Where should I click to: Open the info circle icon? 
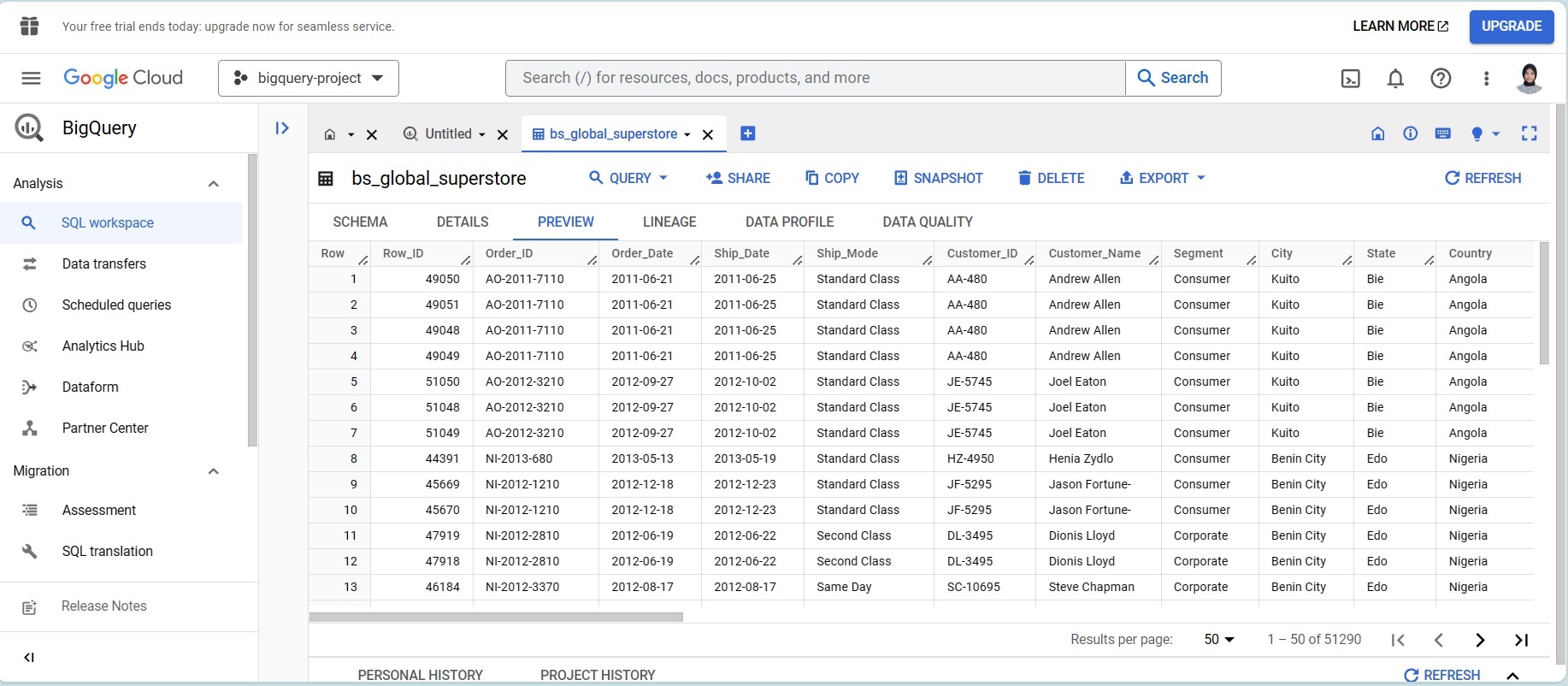[x=1411, y=133]
